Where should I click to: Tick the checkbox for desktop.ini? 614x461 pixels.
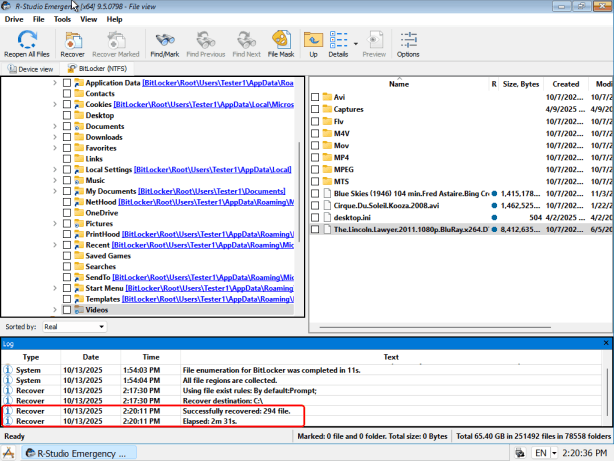coord(315,216)
